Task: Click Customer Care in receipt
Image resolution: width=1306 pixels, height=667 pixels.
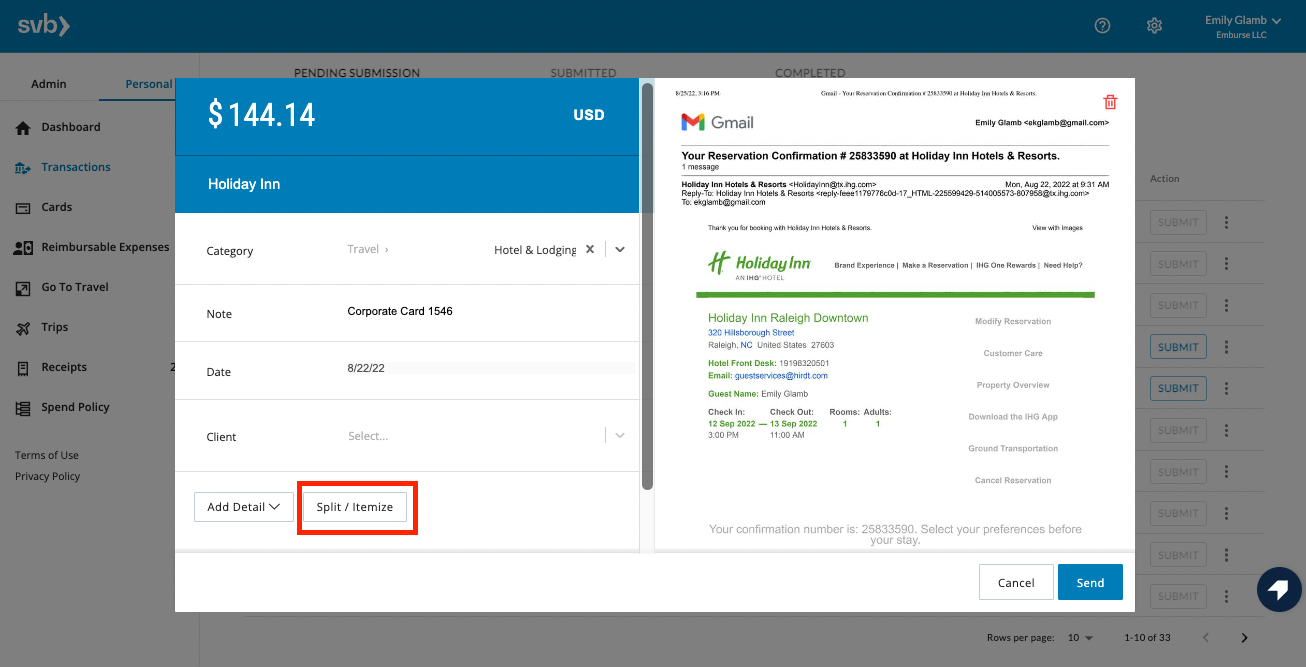Action: (1013, 354)
